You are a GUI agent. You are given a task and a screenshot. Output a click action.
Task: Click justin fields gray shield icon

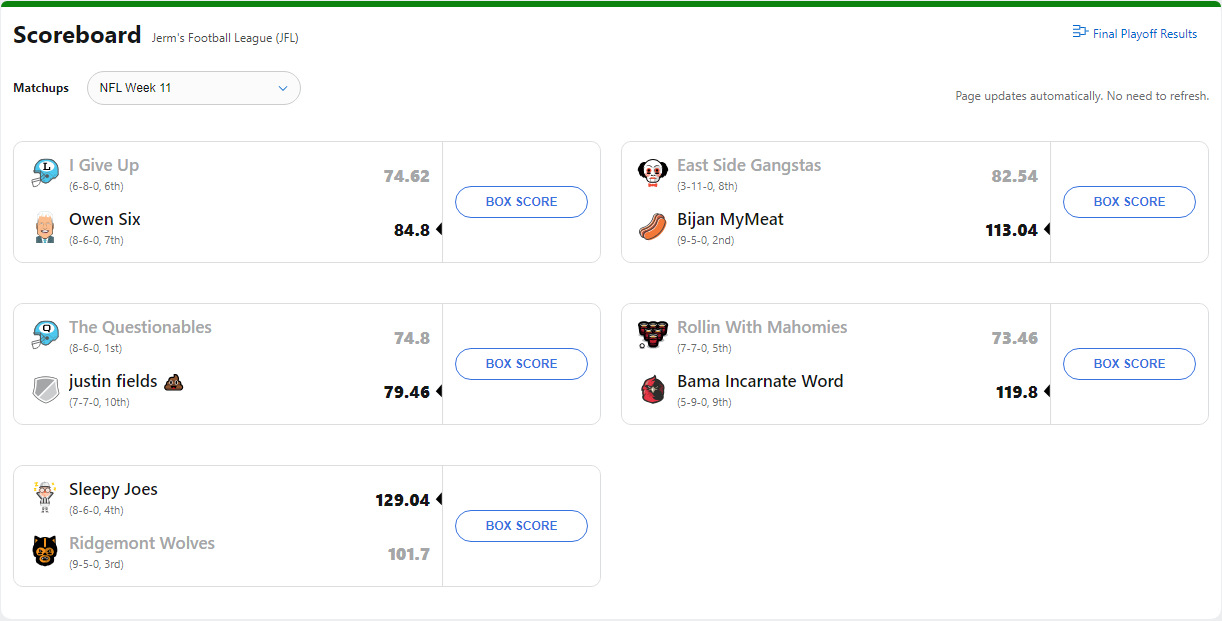45,389
